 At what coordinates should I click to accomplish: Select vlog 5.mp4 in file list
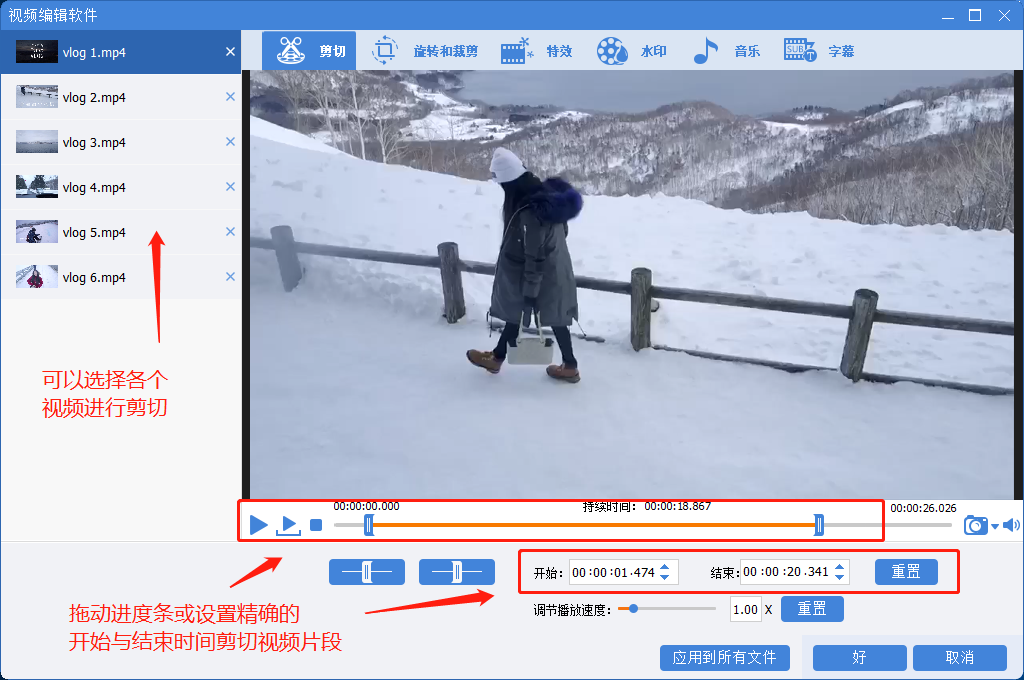click(x=121, y=233)
